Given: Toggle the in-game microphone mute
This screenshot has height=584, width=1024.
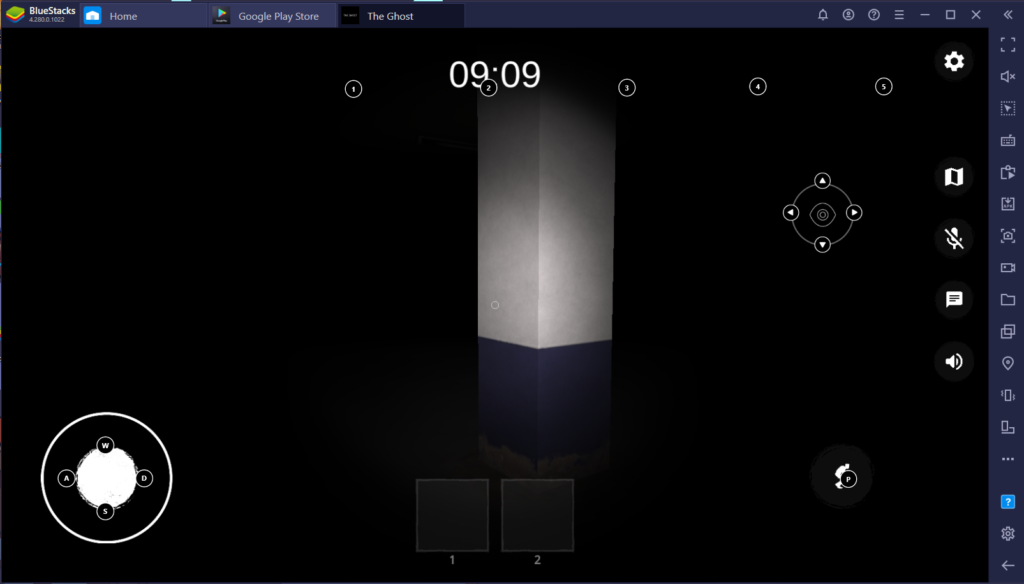Looking at the screenshot, I should 954,238.
